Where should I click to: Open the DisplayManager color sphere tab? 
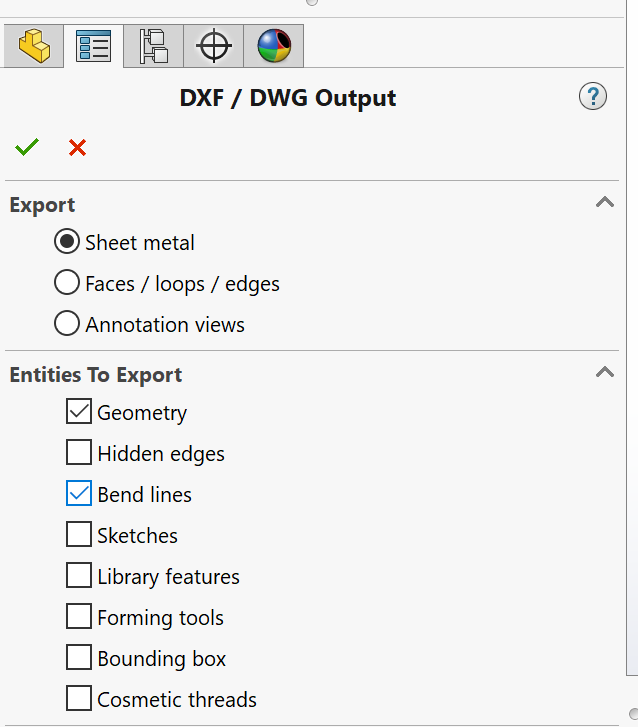273,46
